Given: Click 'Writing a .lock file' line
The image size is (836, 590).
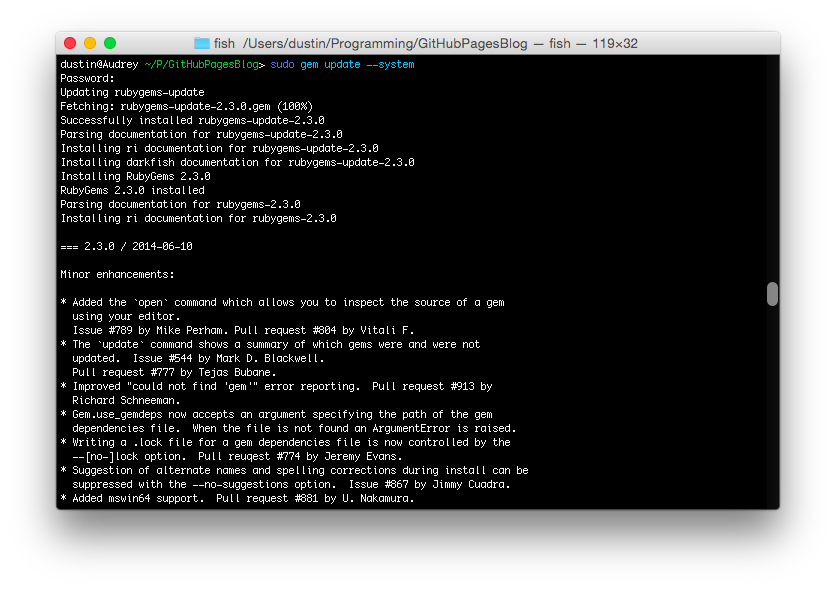Looking at the screenshot, I should click(285, 442).
